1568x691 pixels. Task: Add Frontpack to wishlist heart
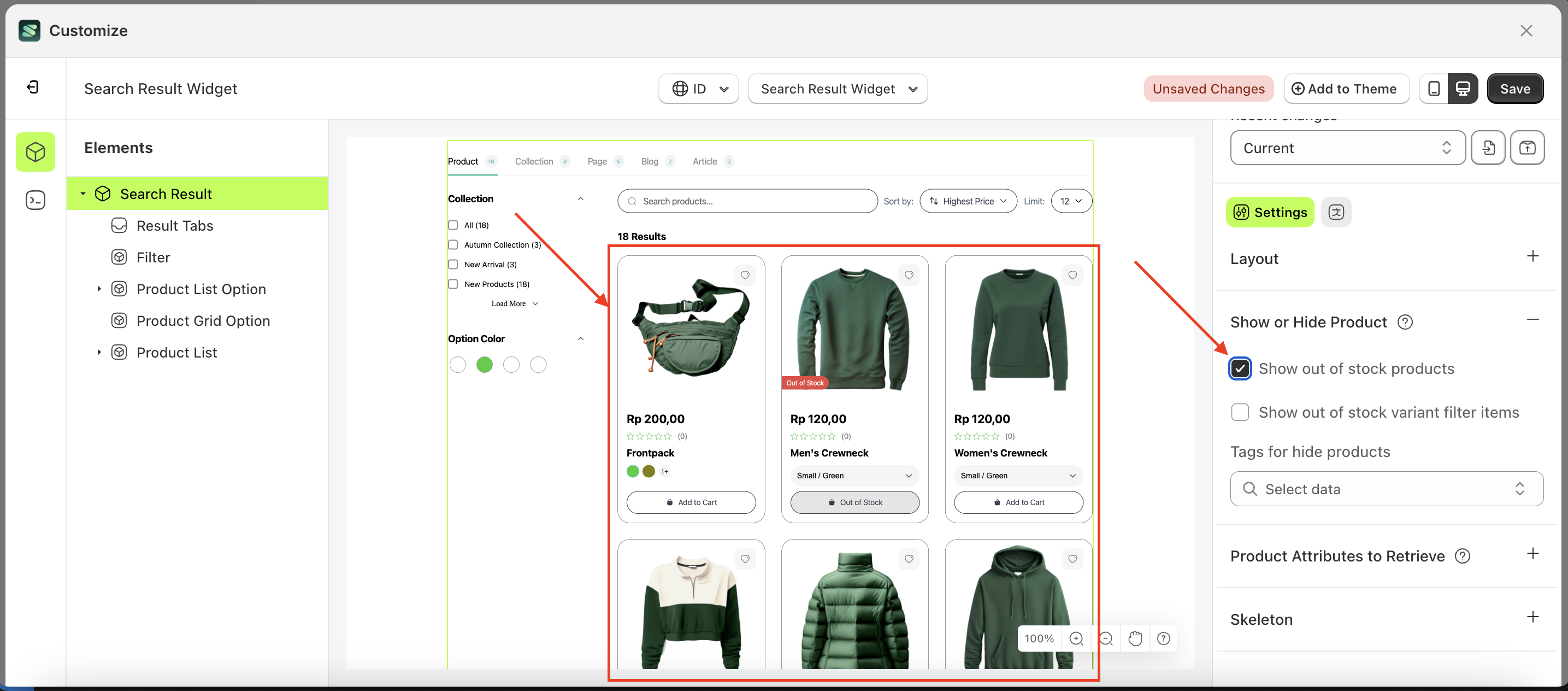[745, 275]
